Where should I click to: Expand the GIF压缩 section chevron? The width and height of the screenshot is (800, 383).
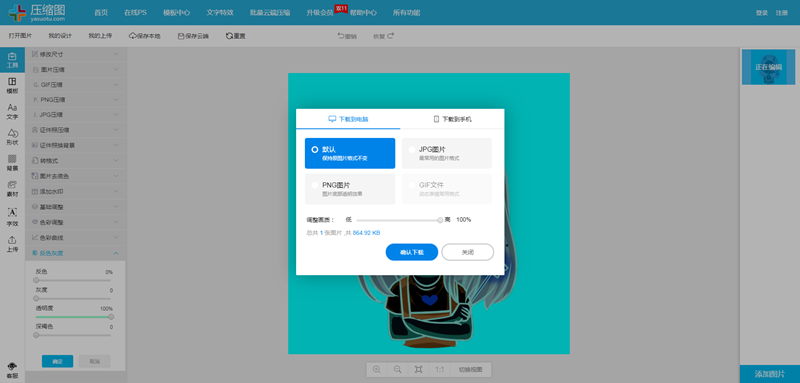point(116,85)
